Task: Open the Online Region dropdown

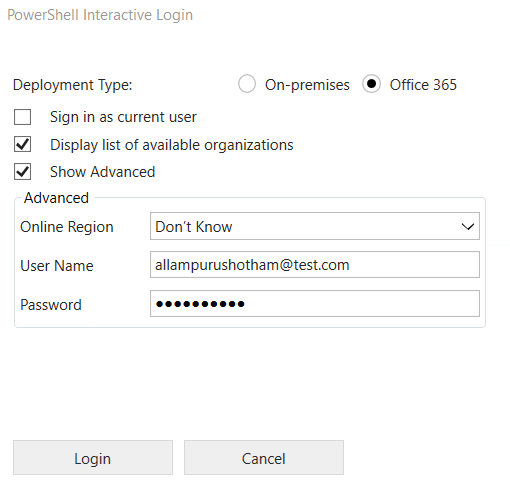Action: point(315,226)
